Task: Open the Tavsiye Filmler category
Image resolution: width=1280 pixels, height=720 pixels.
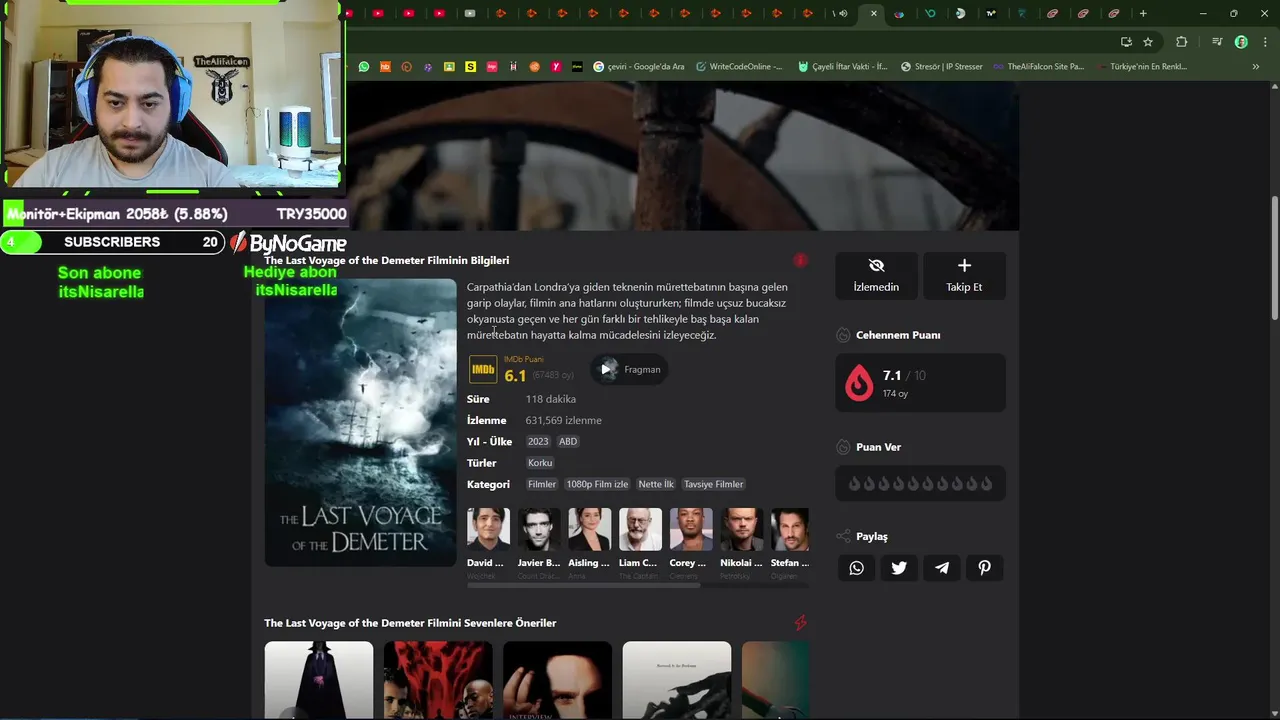Action: (x=714, y=484)
